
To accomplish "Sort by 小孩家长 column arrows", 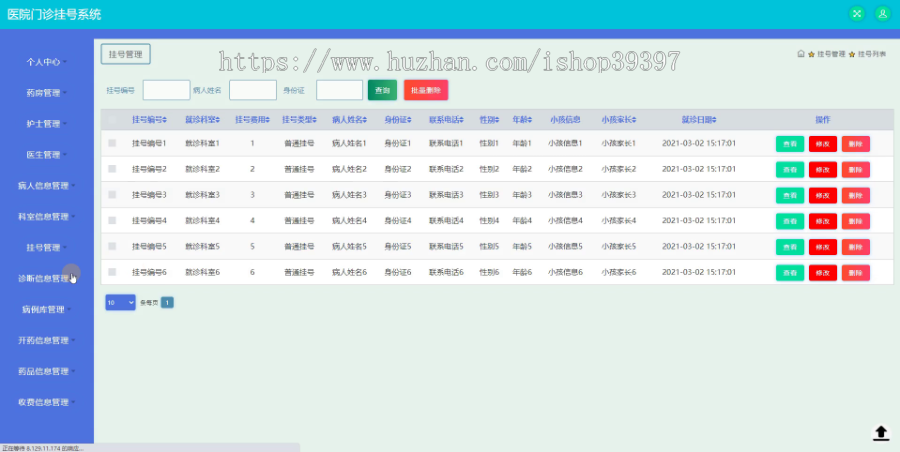I will [x=634, y=120].
